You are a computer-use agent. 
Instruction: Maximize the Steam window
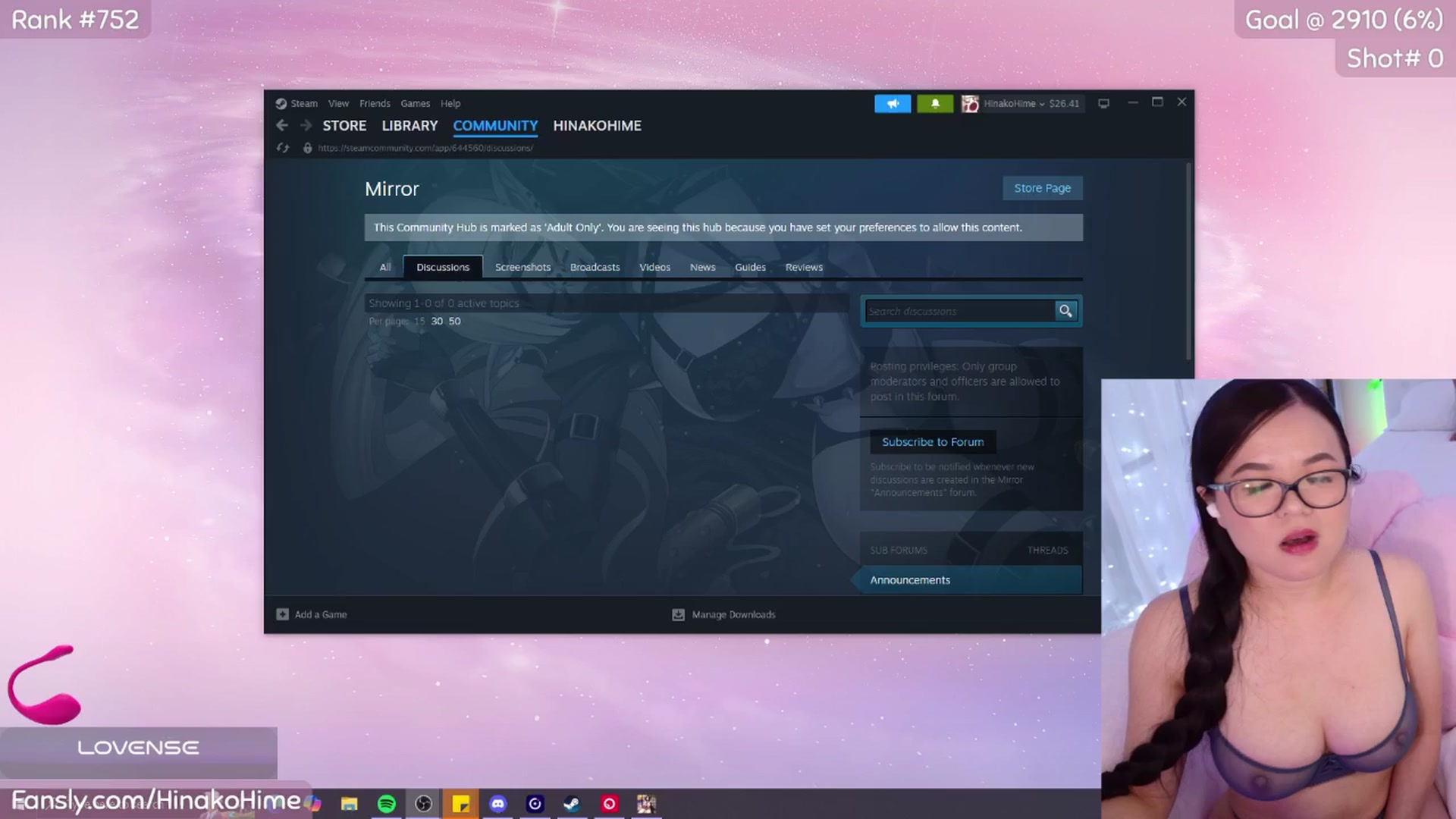1157,102
